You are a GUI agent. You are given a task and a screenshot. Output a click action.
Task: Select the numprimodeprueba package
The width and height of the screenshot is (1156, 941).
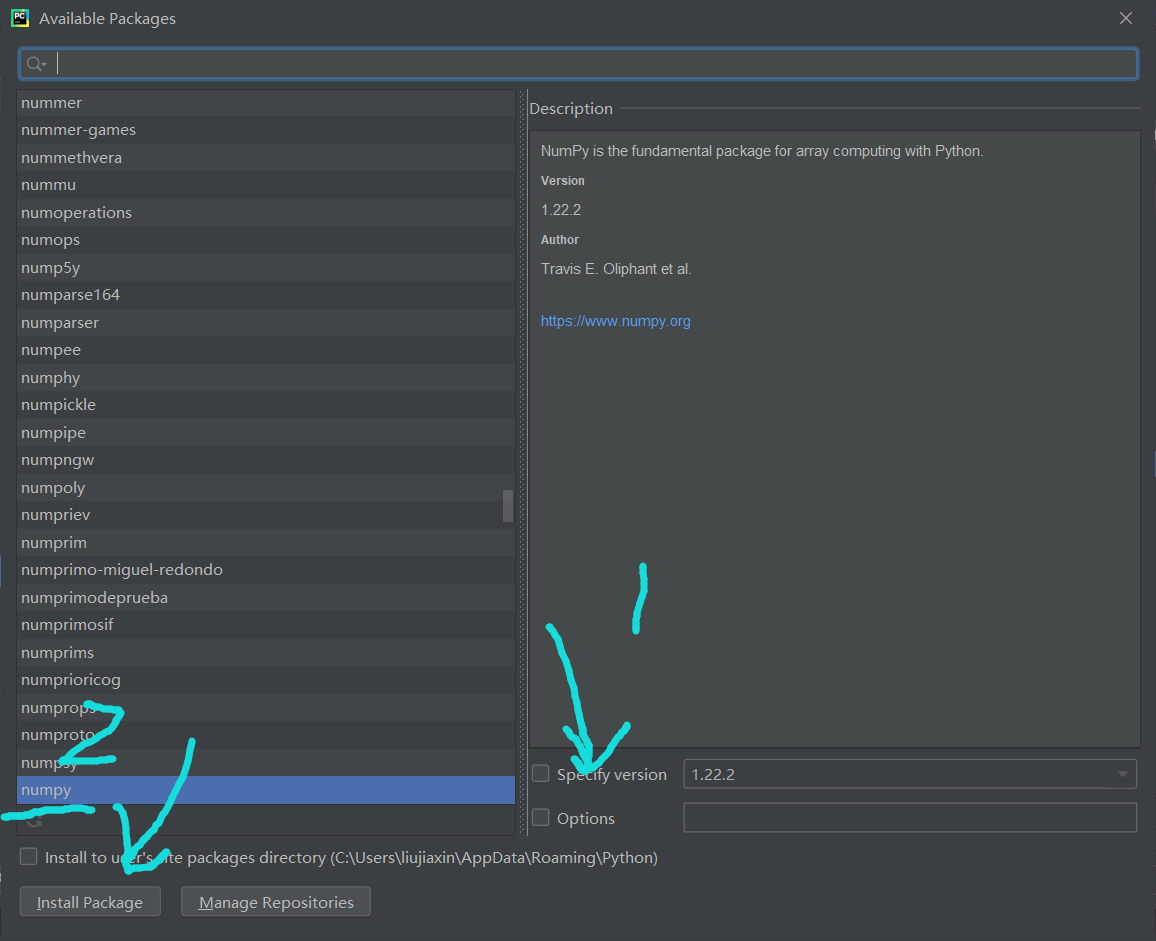click(265, 597)
